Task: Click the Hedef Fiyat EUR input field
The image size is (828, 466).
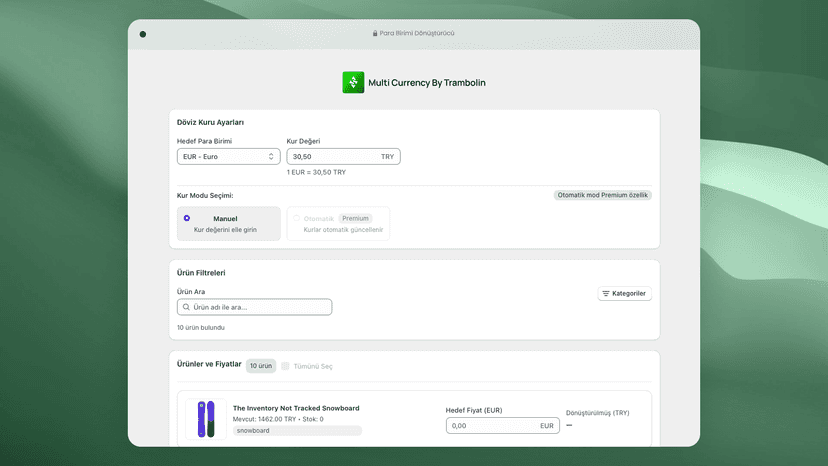Action: pyautogui.click(x=503, y=425)
